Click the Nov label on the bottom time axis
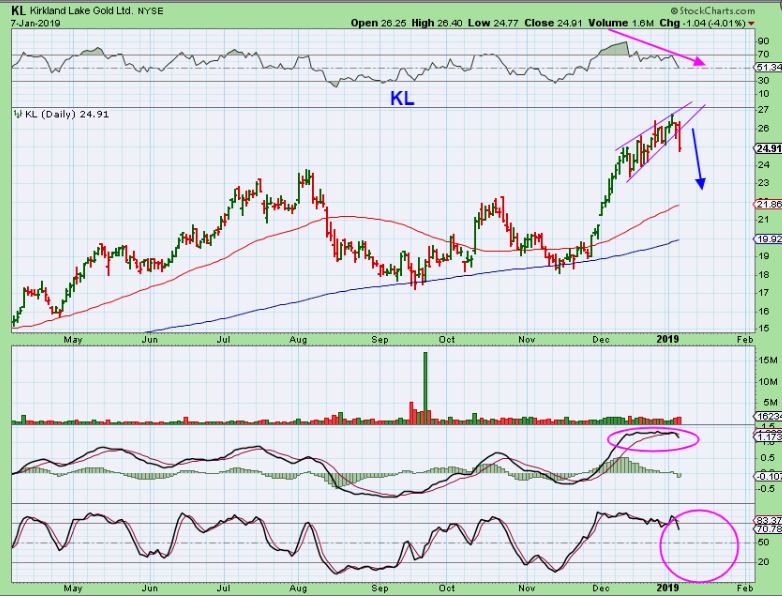The image size is (782, 596). click(x=527, y=589)
